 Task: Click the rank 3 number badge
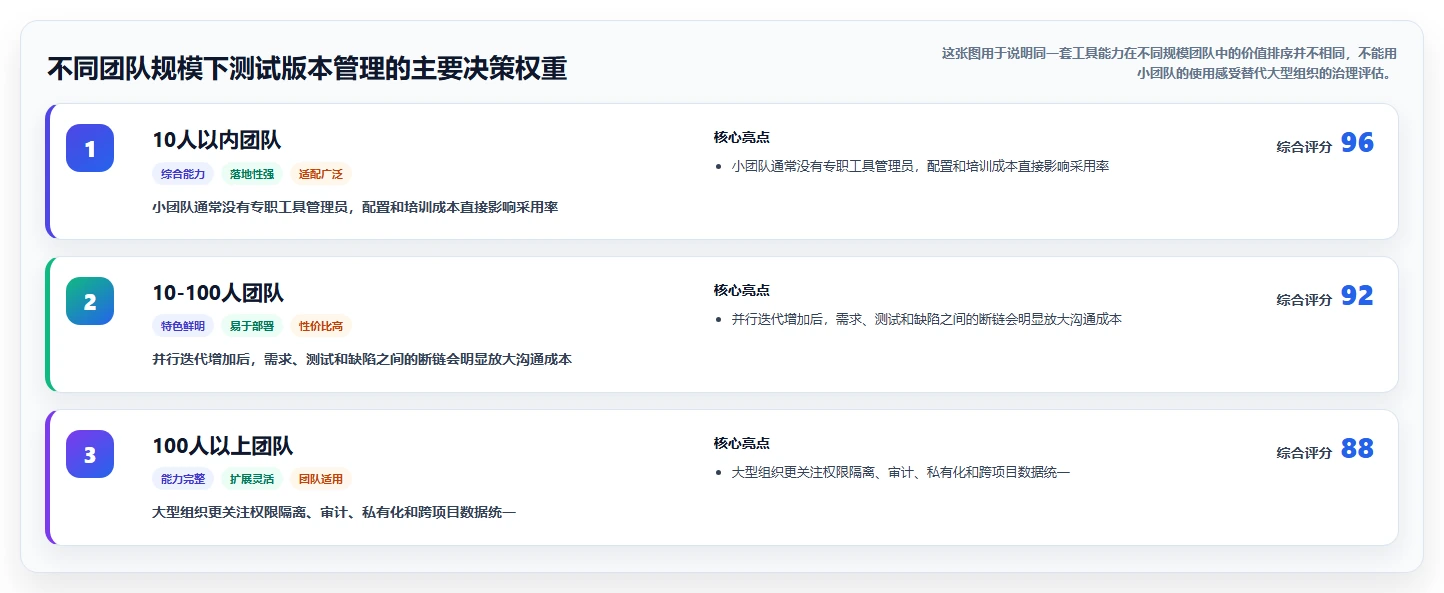pos(90,454)
